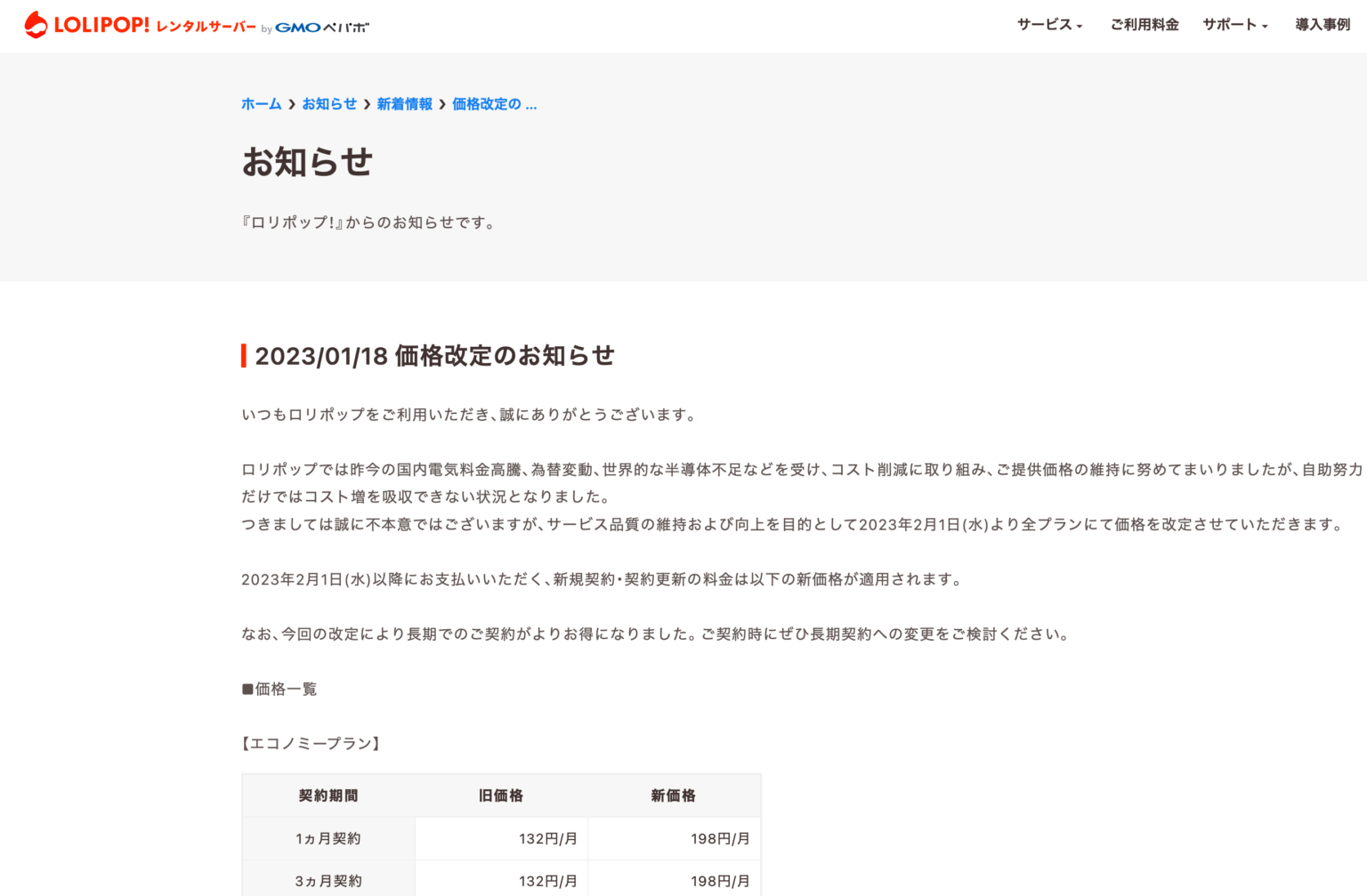Screen dimensions: 1367x896
Task: Follow the ホーム breadcrumb link
Action: pos(261,104)
